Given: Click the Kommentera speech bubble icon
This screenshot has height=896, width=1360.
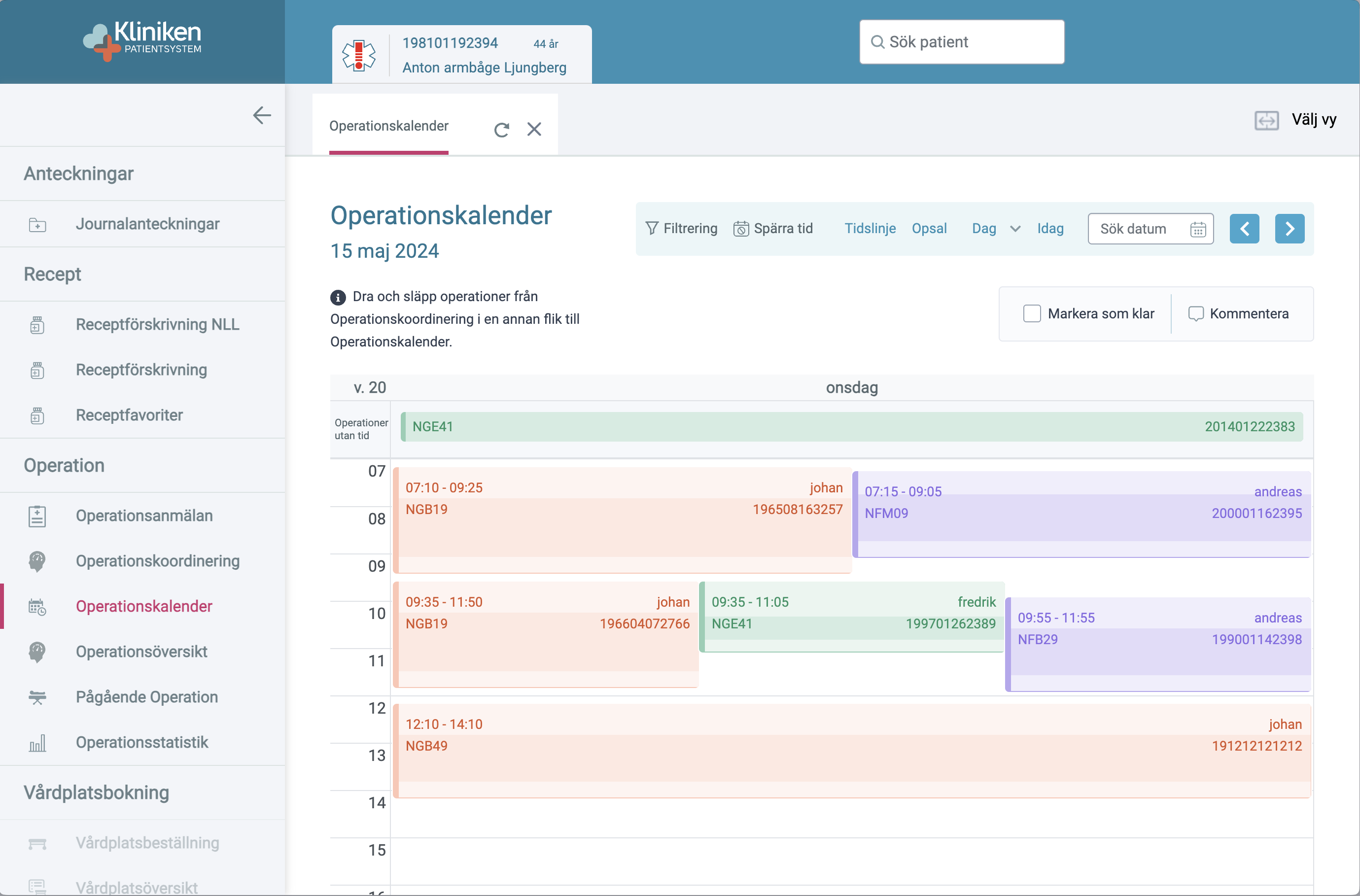Looking at the screenshot, I should pos(1195,314).
